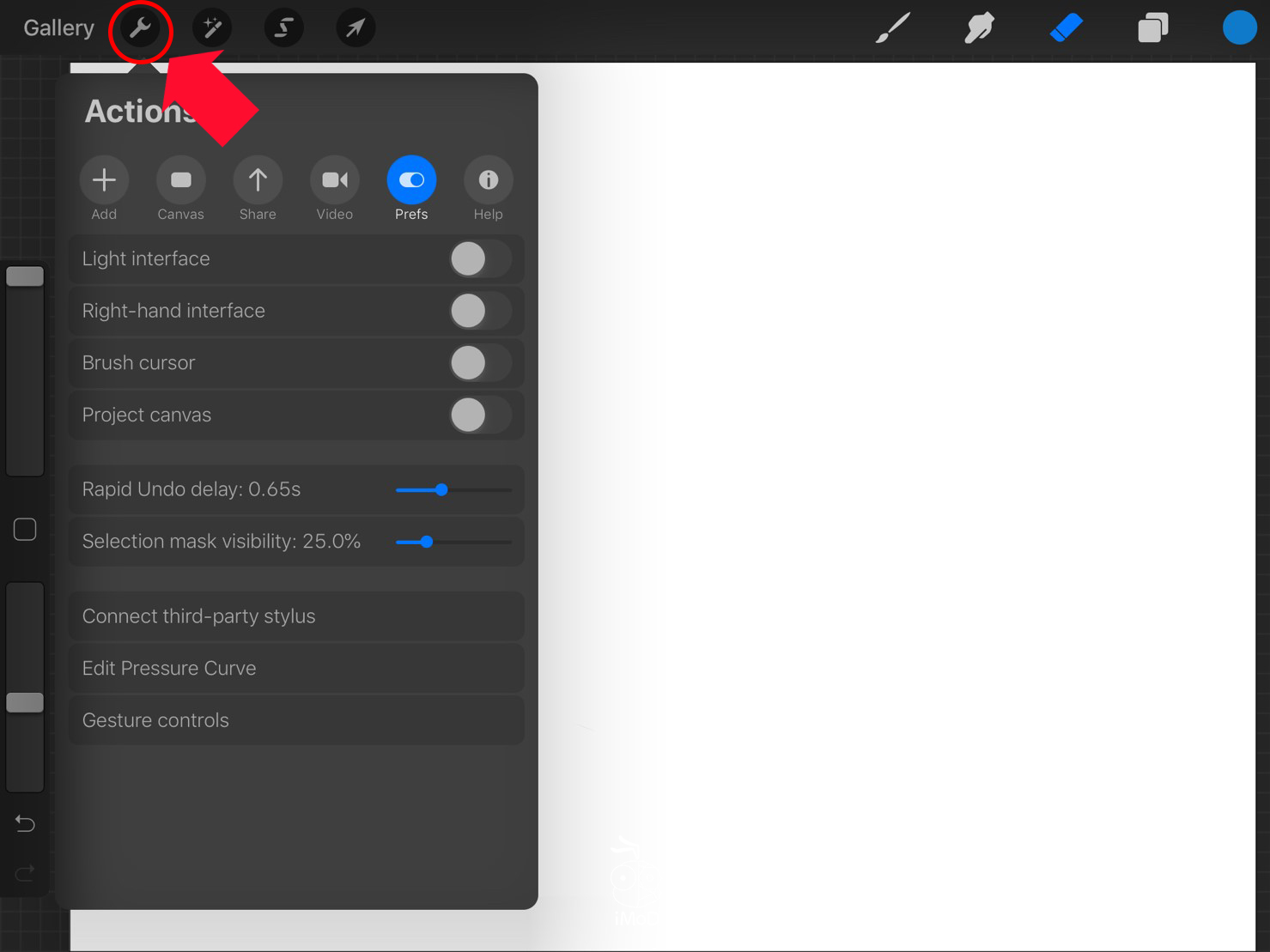Select the Eraser tool
Viewport: 1270px width, 952px height.
coord(1066,27)
